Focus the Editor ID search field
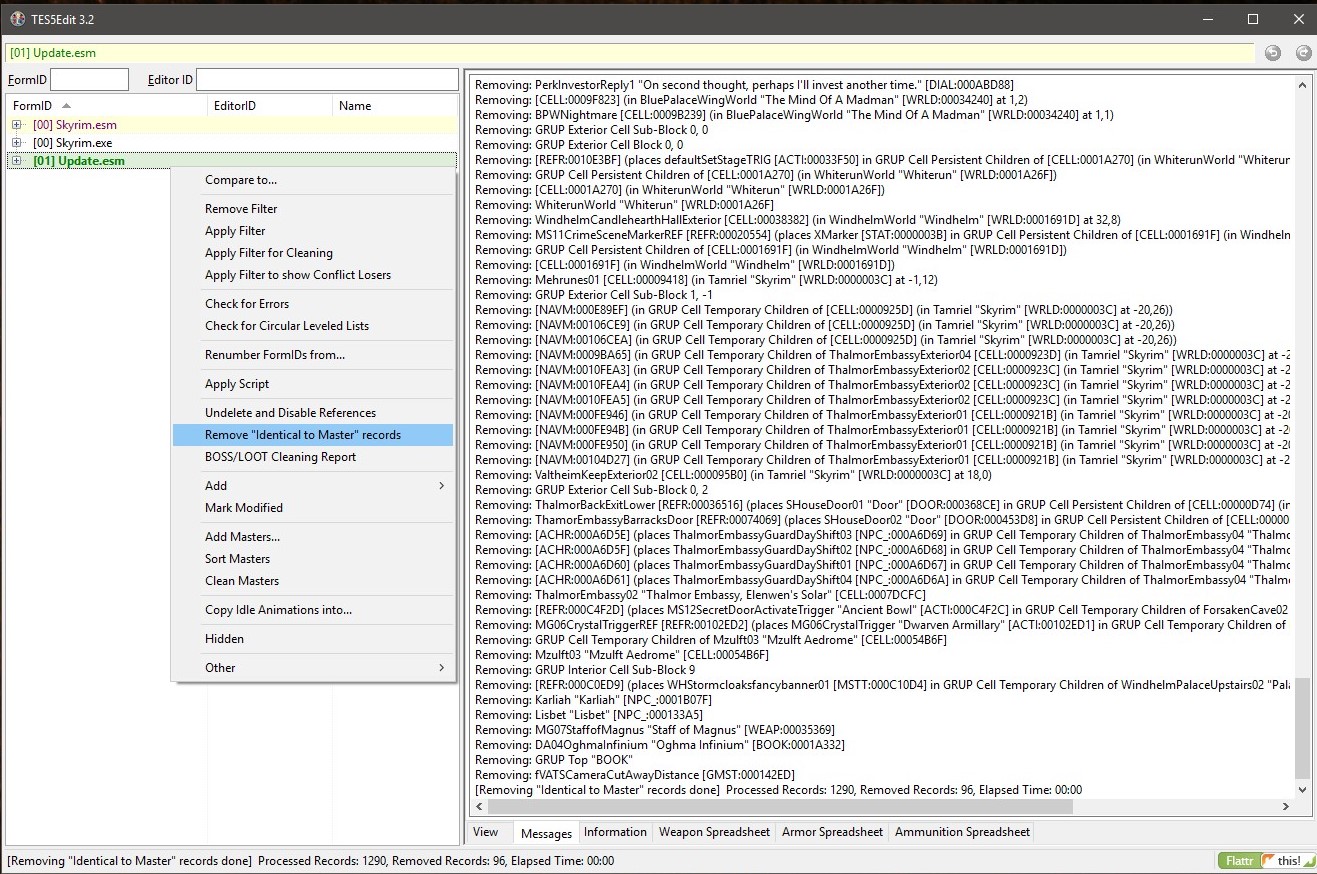1317x874 pixels. pos(327,80)
